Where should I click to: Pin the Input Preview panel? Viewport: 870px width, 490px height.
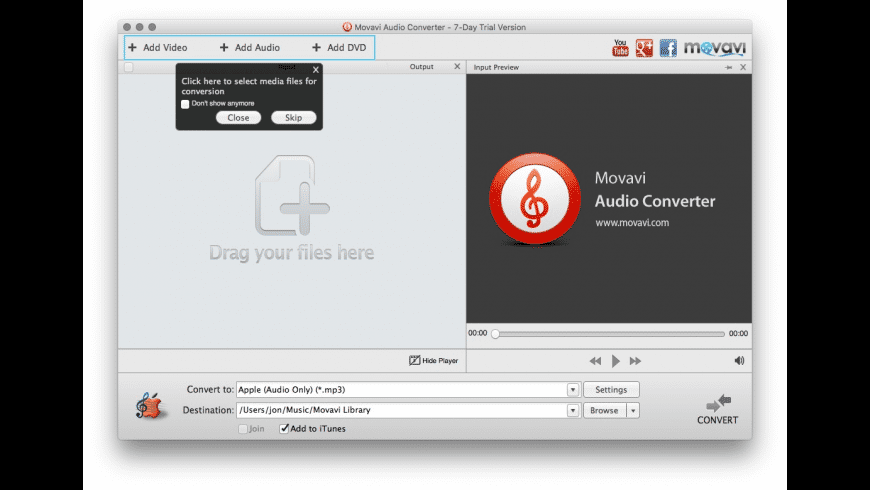pos(729,67)
